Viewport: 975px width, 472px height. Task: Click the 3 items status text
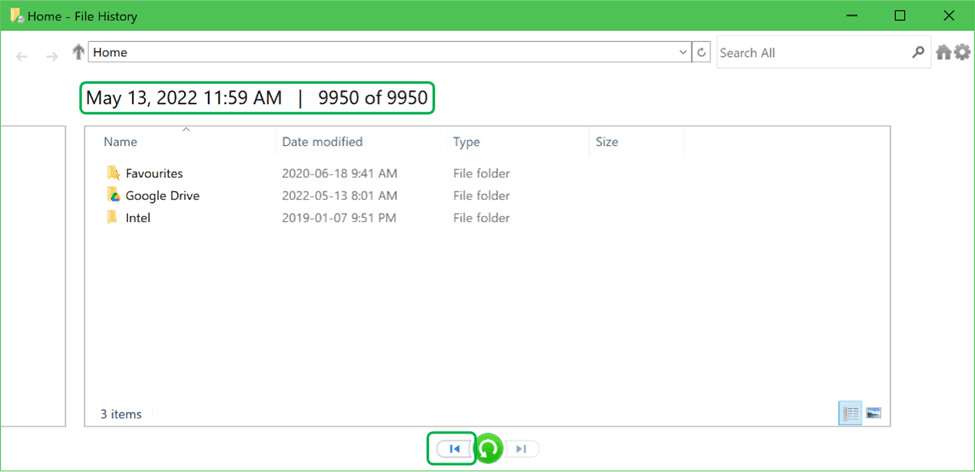click(121, 414)
